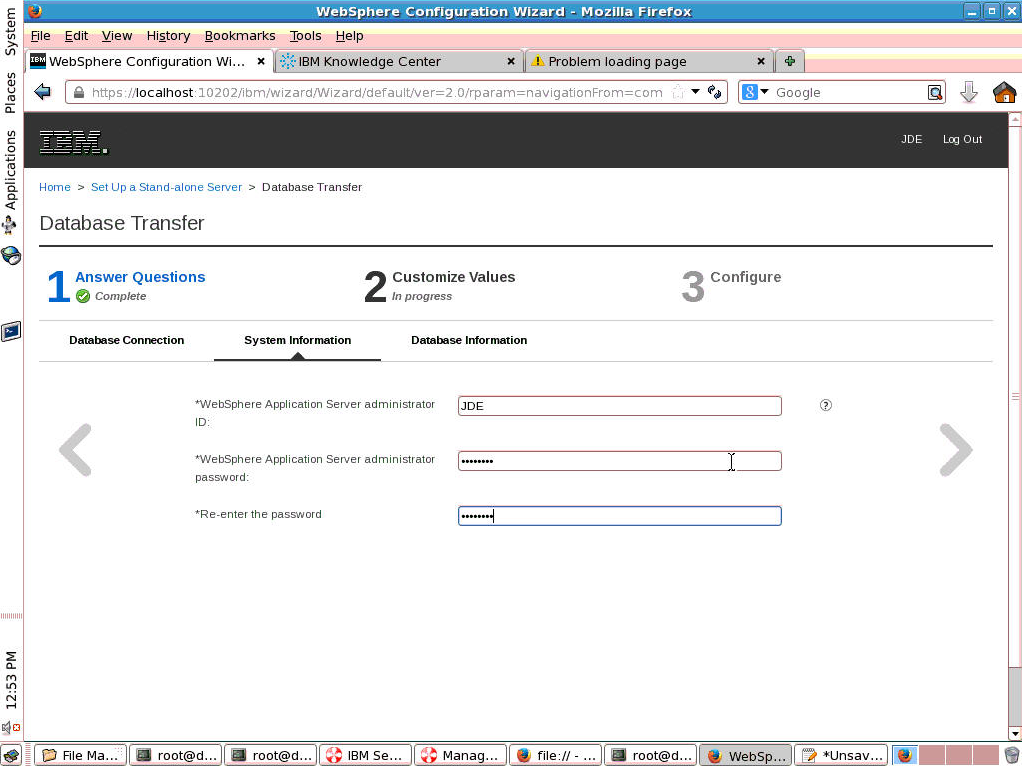Image resolution: width=1022 pixels, height=766 pixels.
Task: Close the WebSphere Configuration Wizard tab
Action: click(x=261, y=61)
